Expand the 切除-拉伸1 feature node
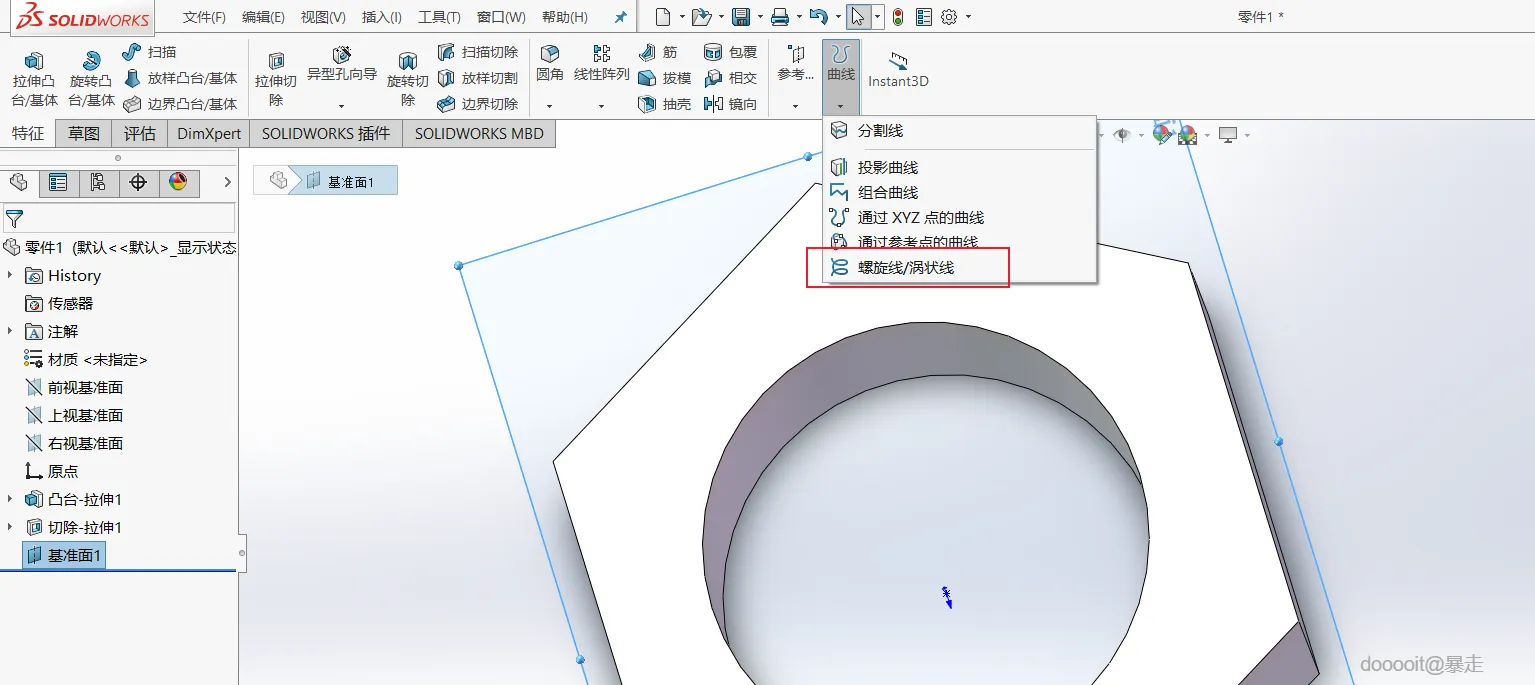 [11, 527]
